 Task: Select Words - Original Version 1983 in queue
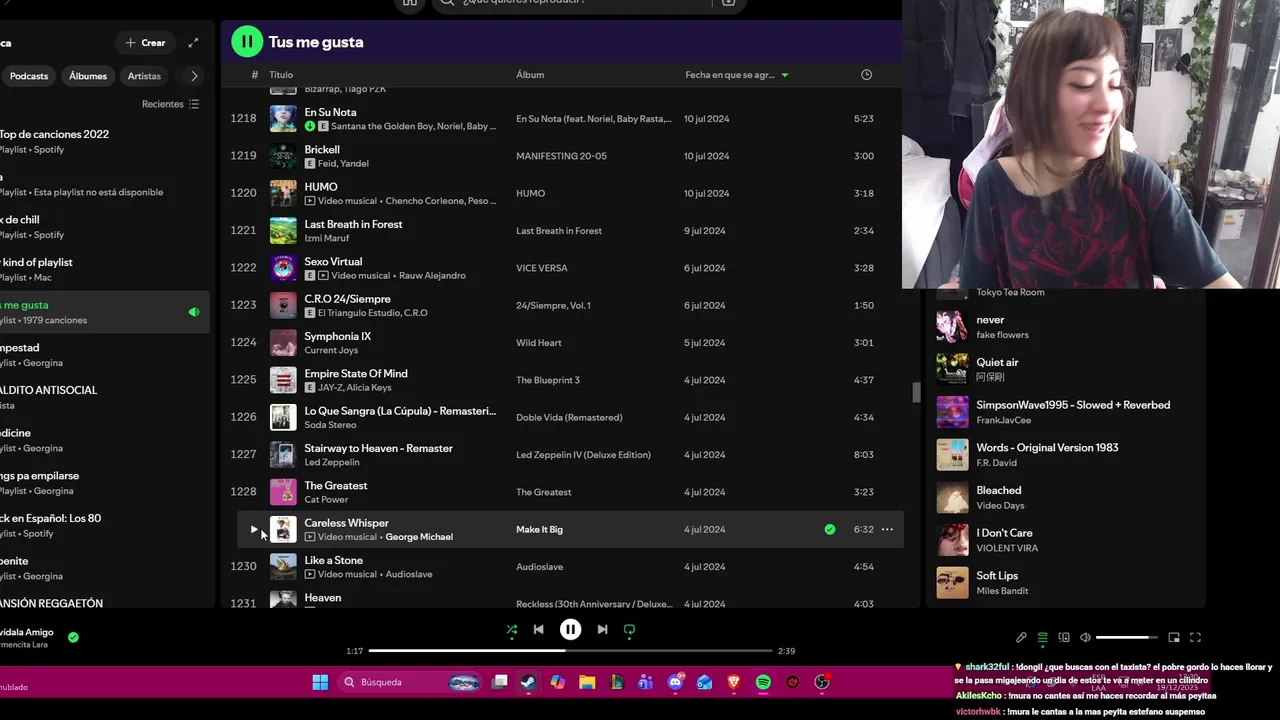pyautogui.click(x=1065, y=454)
